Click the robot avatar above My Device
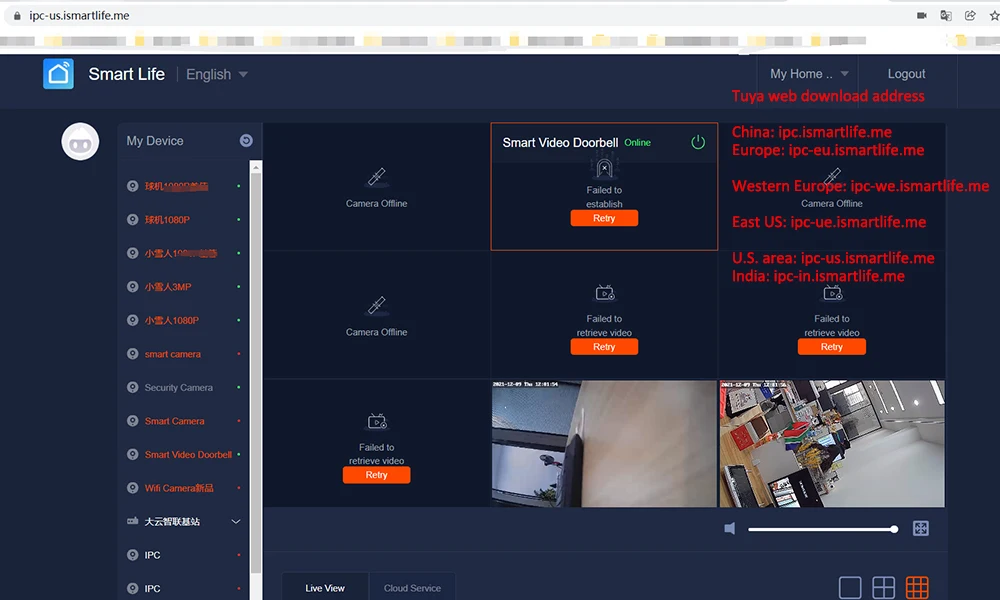The height and width of the screenshot is (600, 1000). 80,141
